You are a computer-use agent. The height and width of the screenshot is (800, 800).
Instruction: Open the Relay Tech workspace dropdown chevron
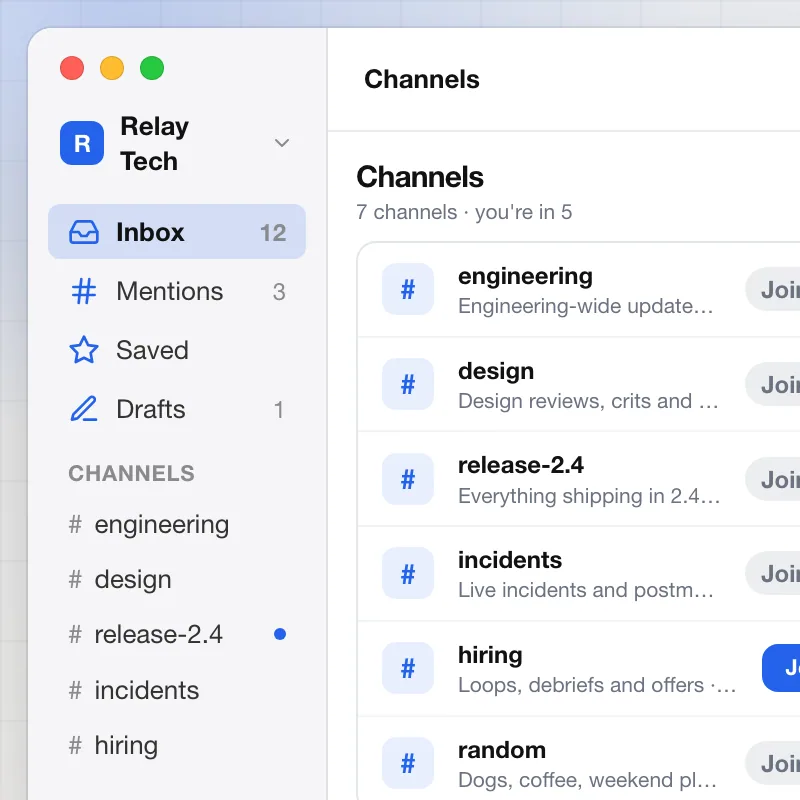click(282, 143)
